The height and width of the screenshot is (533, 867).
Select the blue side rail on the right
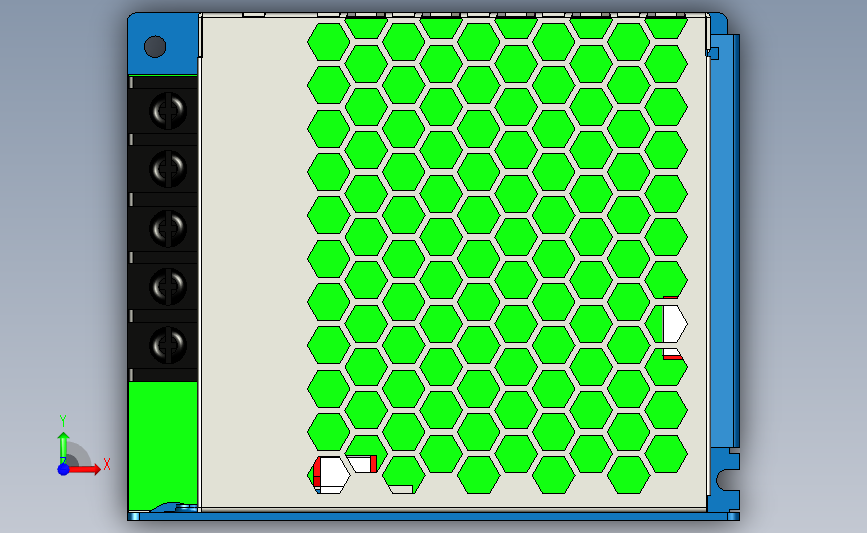pos(724,241)
